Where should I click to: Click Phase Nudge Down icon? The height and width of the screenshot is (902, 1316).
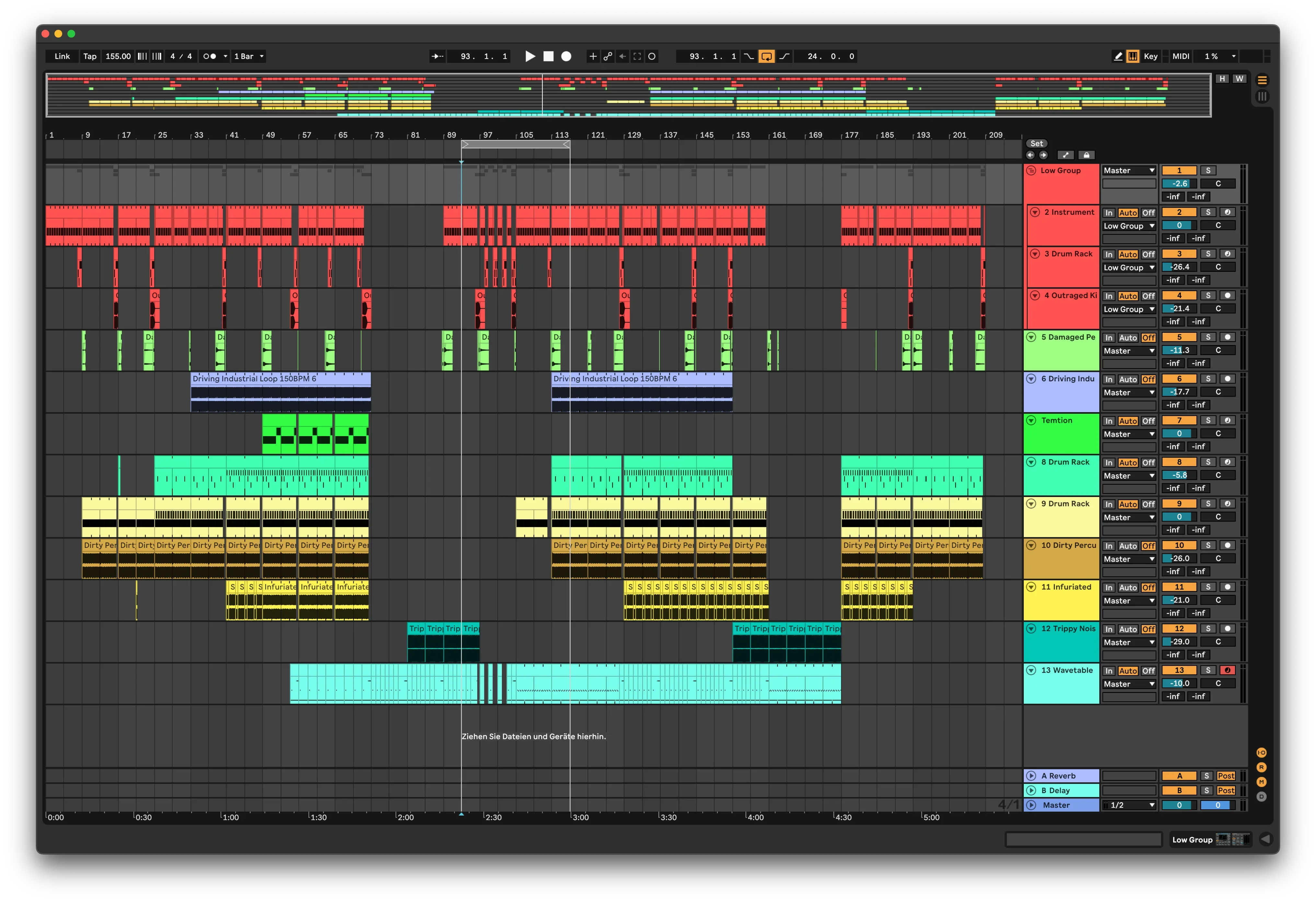pos(142,56)
